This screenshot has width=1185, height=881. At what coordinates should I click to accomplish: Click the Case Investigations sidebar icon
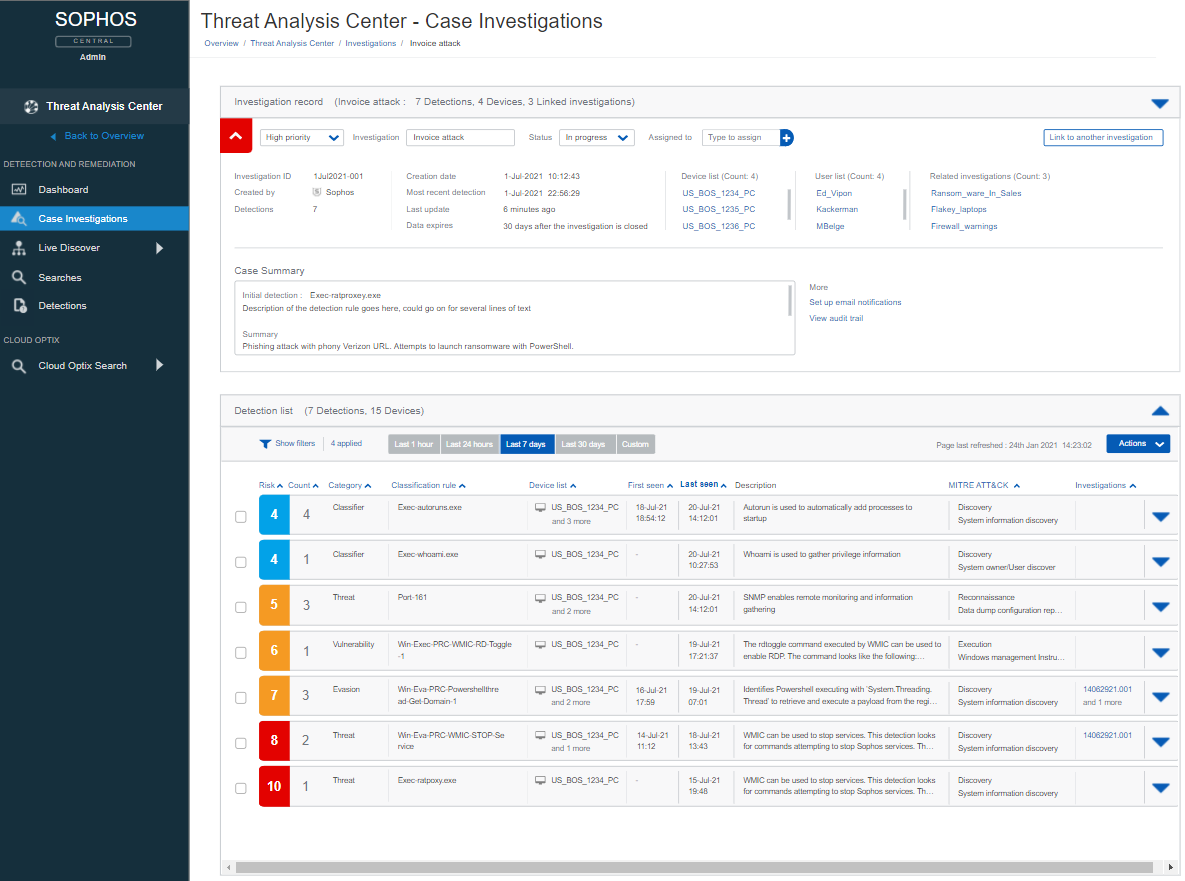click(19, 218)
